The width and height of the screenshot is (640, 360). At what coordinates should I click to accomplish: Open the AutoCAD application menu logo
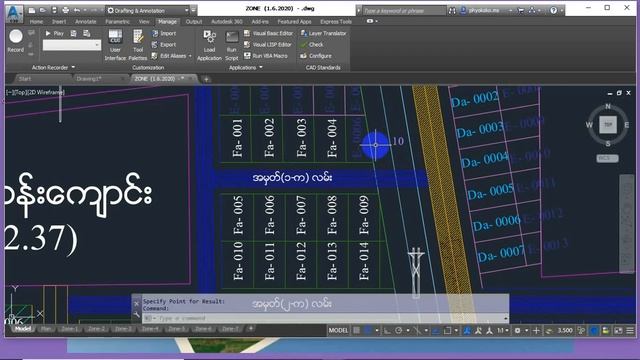(14, 13)
